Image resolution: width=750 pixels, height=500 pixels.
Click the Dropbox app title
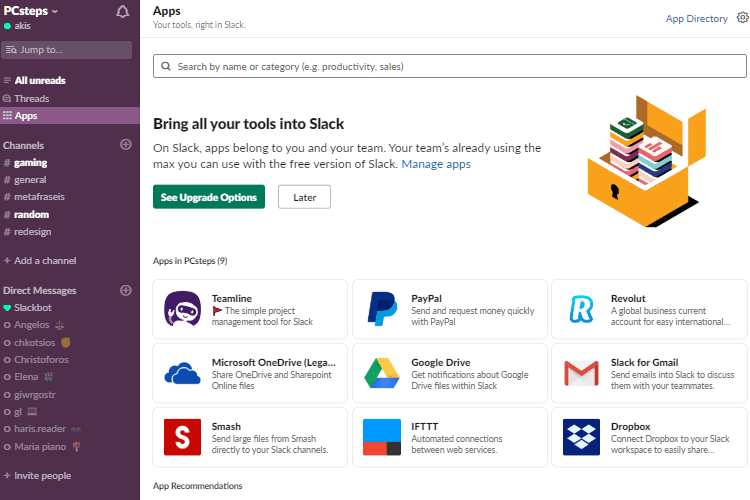coord(630,426)
